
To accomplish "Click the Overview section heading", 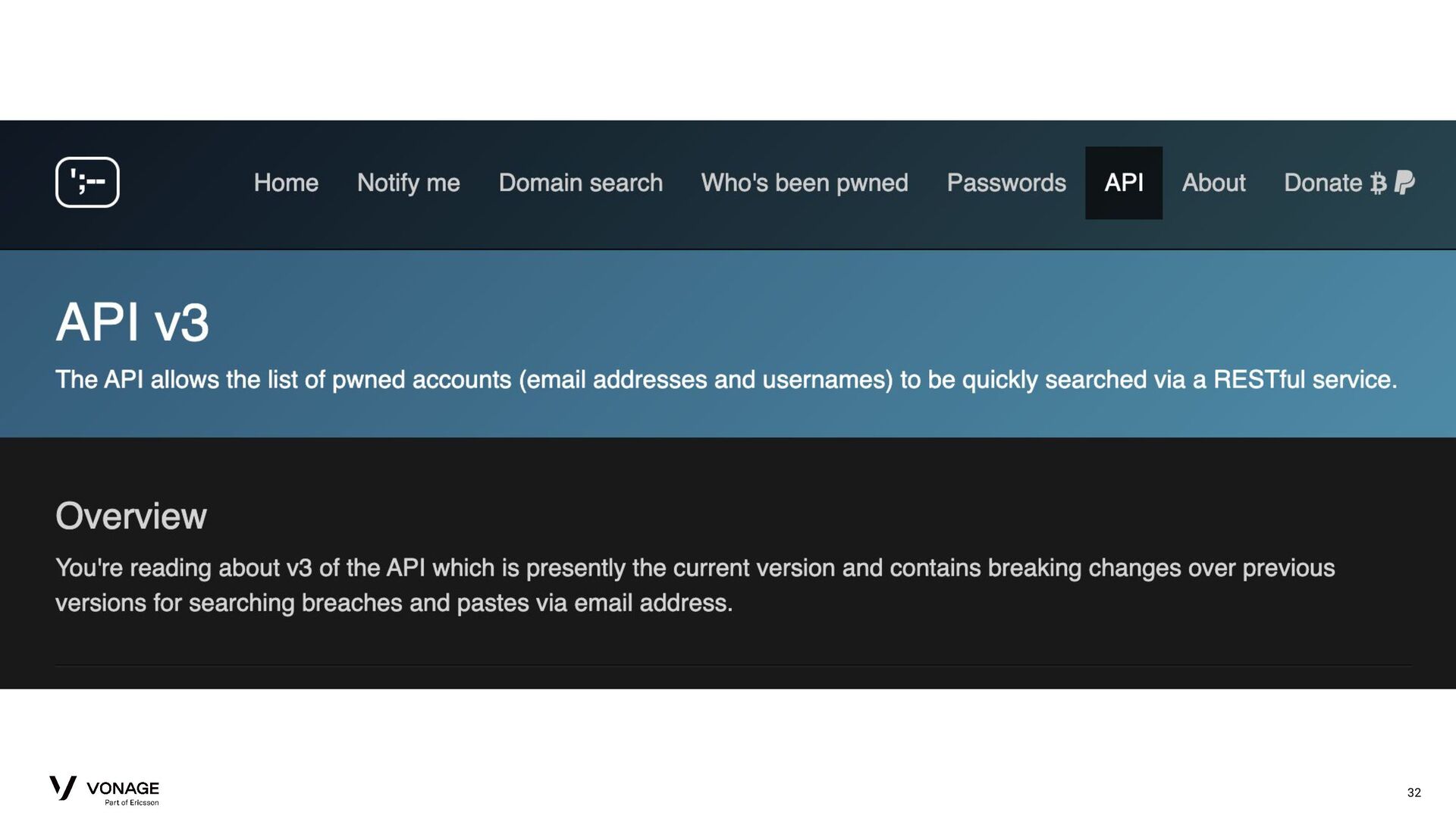I will (x=130, y=516).
